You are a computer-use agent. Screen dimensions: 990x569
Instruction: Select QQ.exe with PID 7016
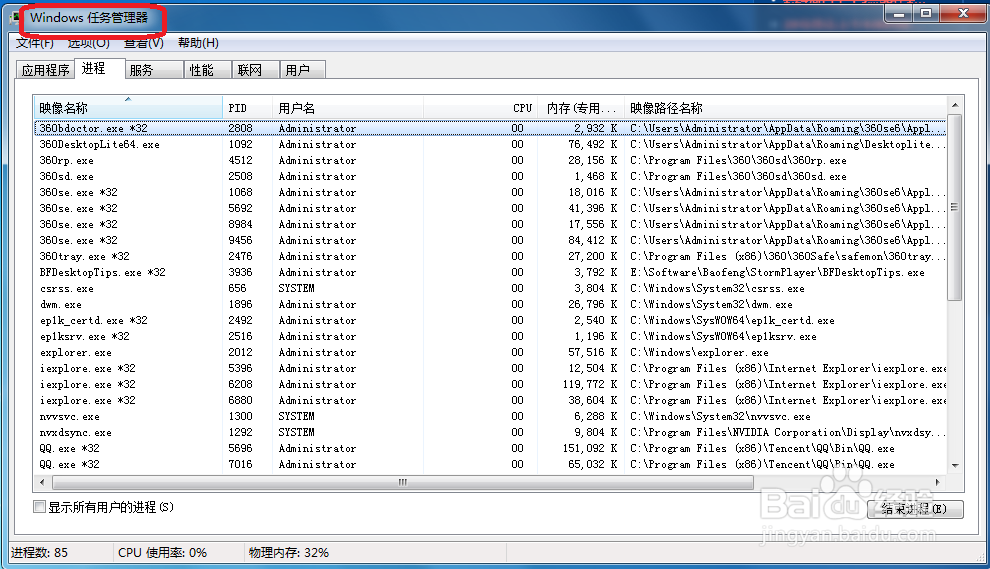tap(490, 464)
